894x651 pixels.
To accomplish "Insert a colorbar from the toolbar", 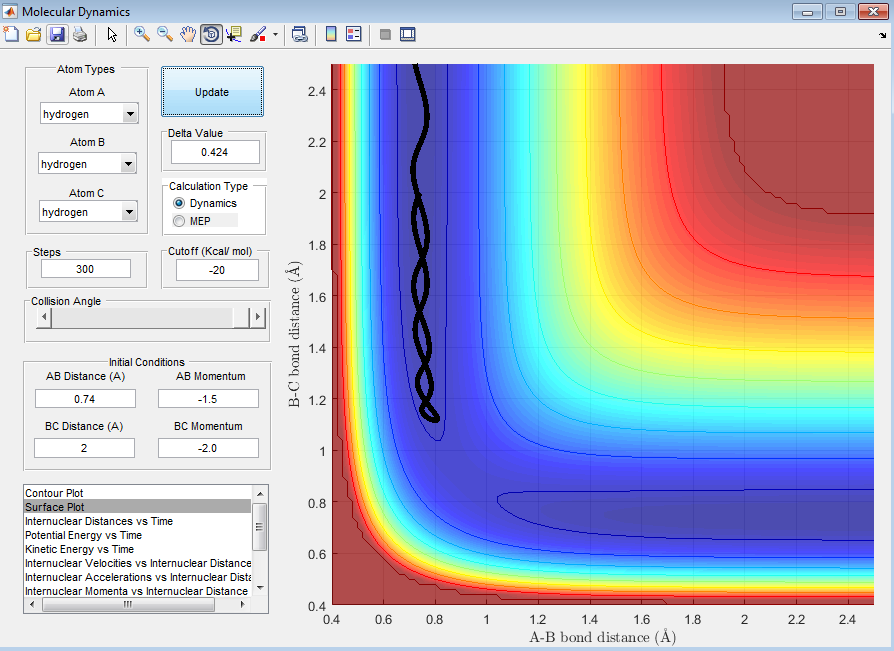I will [331, 34].
